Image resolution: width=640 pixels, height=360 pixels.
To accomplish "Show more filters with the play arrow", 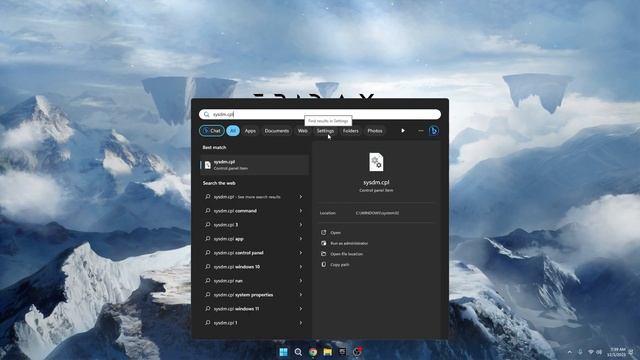I will point(403,131).
